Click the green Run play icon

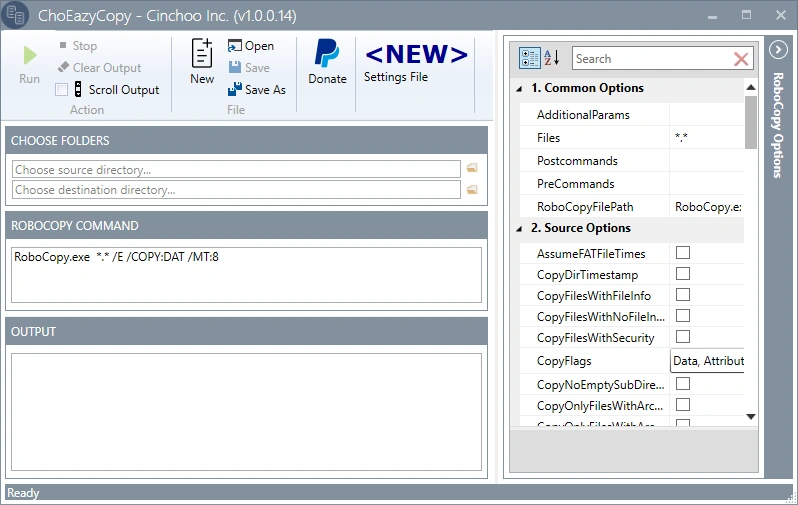point(30,55)
